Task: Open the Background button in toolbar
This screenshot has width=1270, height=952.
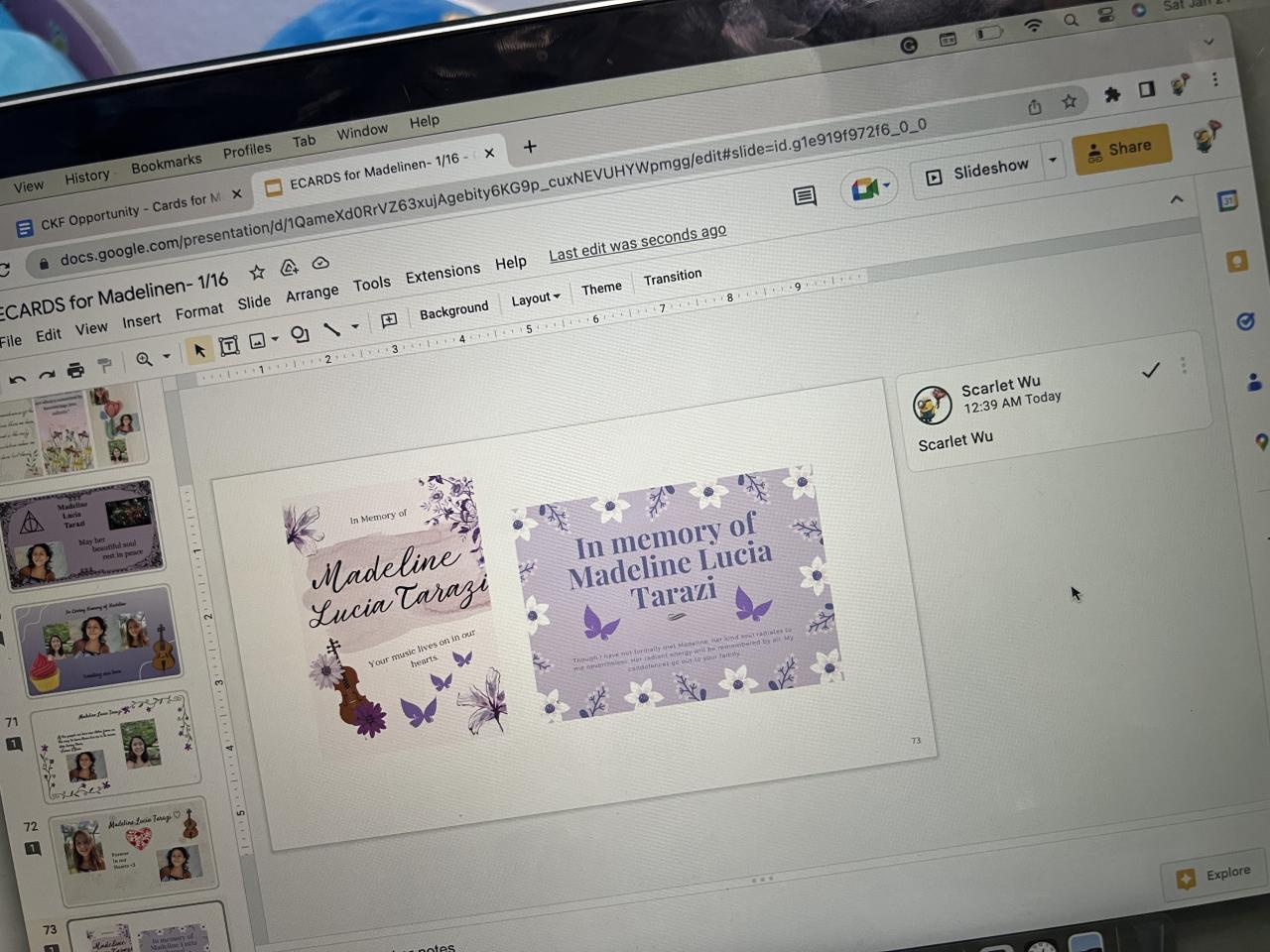Action: pyautogui.click(x=453, y=310)
